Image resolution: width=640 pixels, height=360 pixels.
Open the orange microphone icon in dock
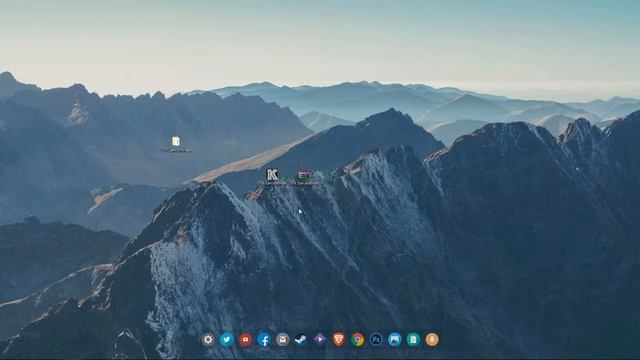coord(432,340)
